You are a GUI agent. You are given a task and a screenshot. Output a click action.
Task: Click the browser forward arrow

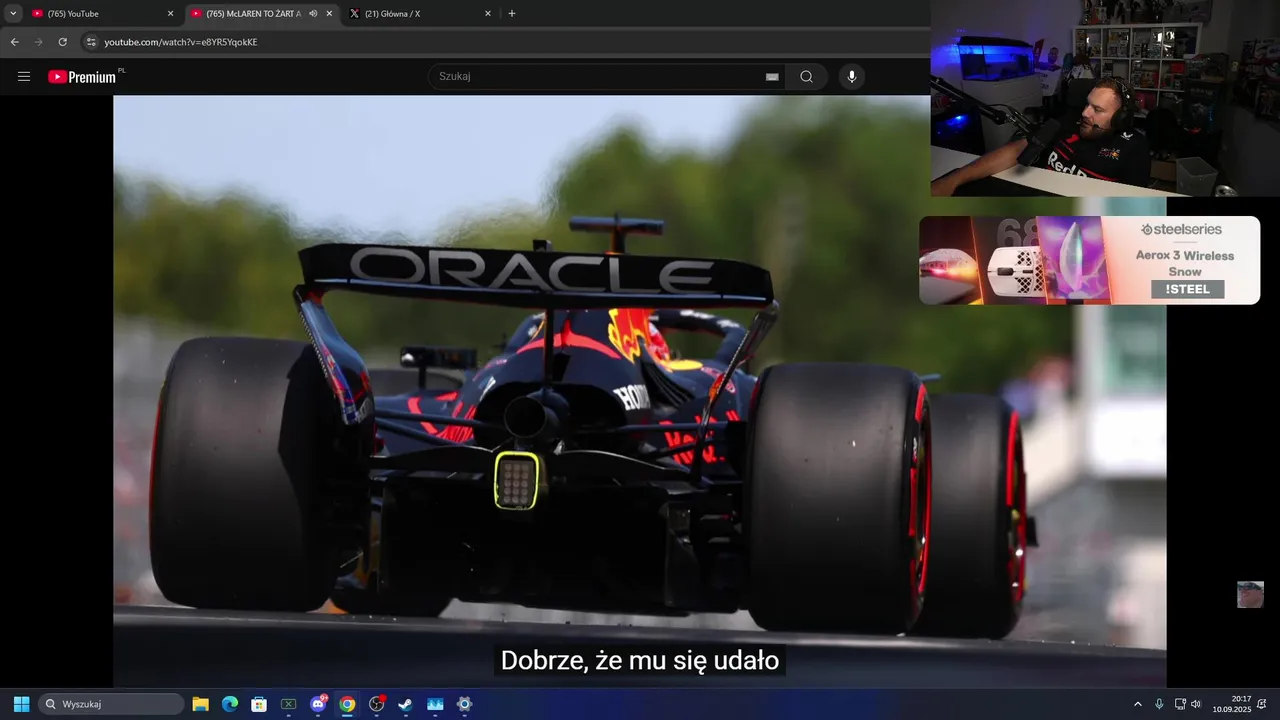pyautogui.click(x=38, y=42)
